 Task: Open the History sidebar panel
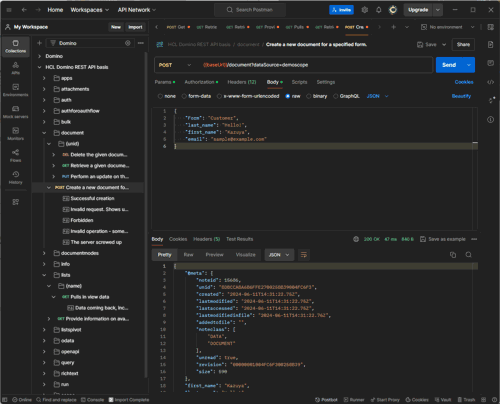[x=15, y=178]
